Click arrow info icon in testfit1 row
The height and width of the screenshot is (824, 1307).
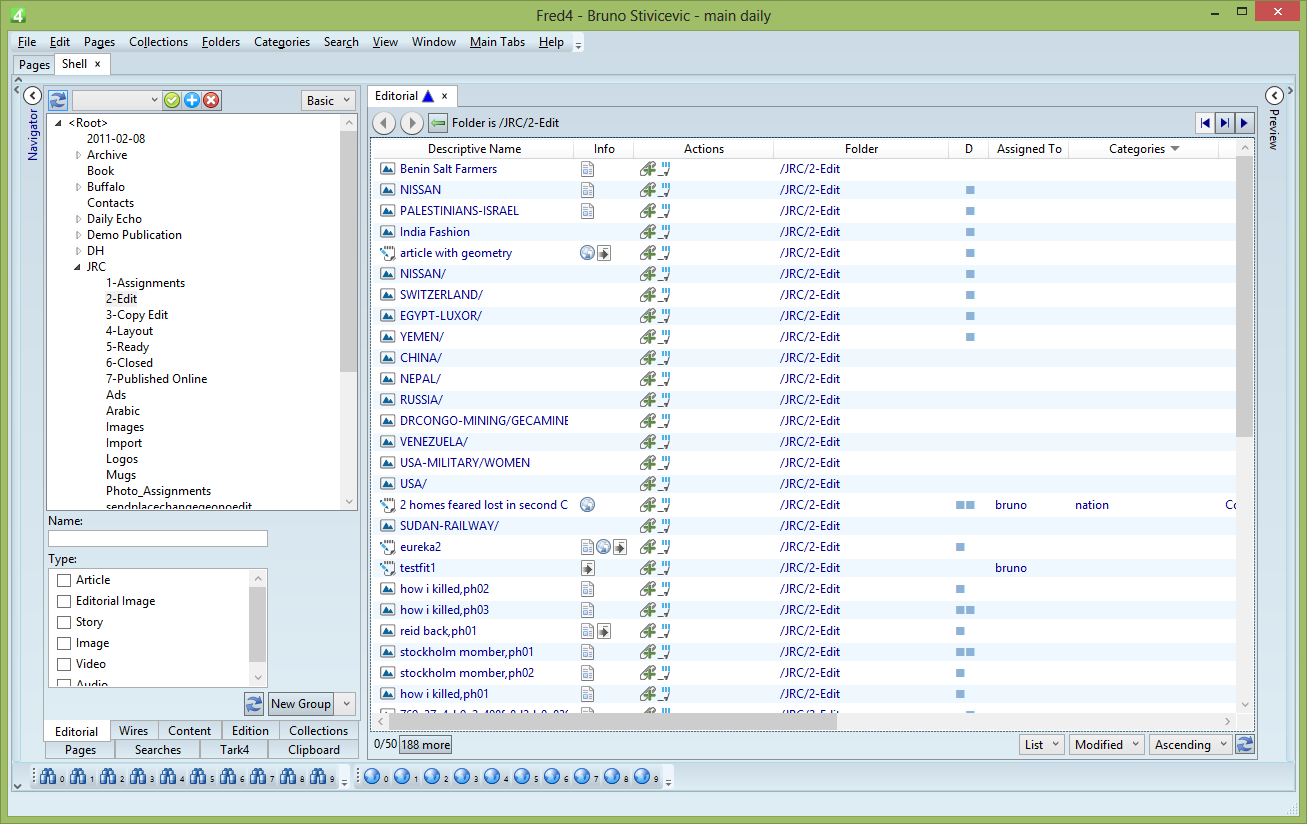588,568
